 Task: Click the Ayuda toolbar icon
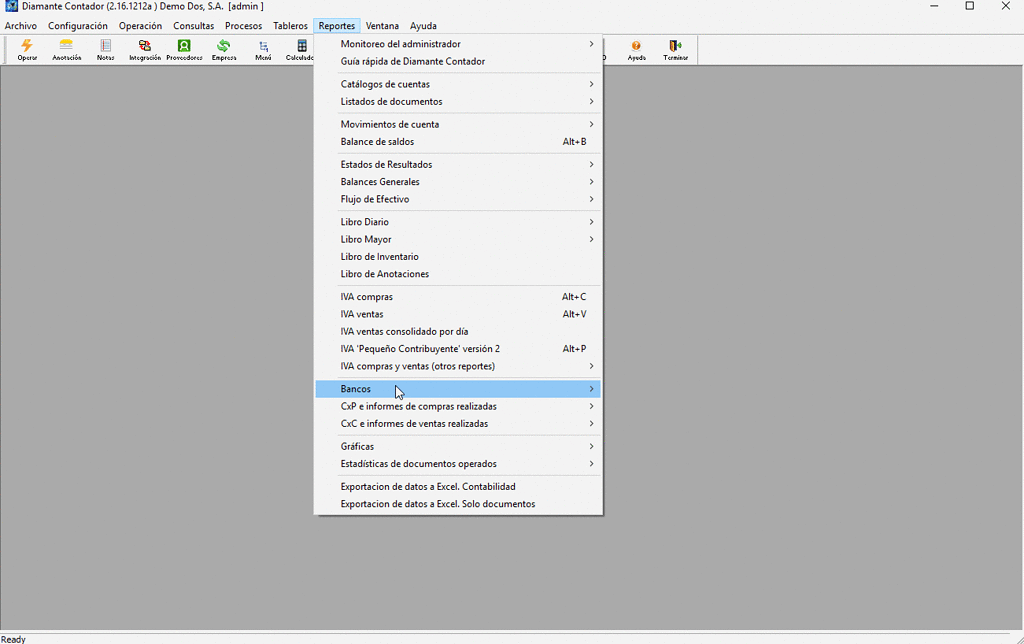[636, 50]
